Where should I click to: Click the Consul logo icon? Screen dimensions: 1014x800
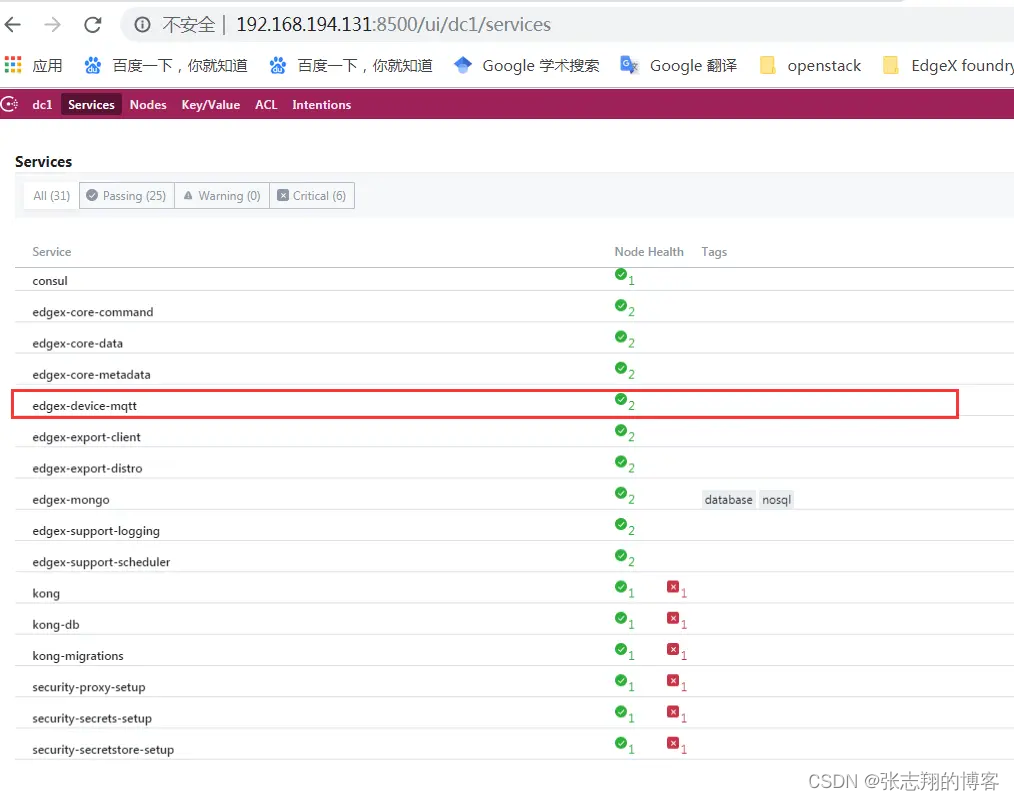click(9, 103)
